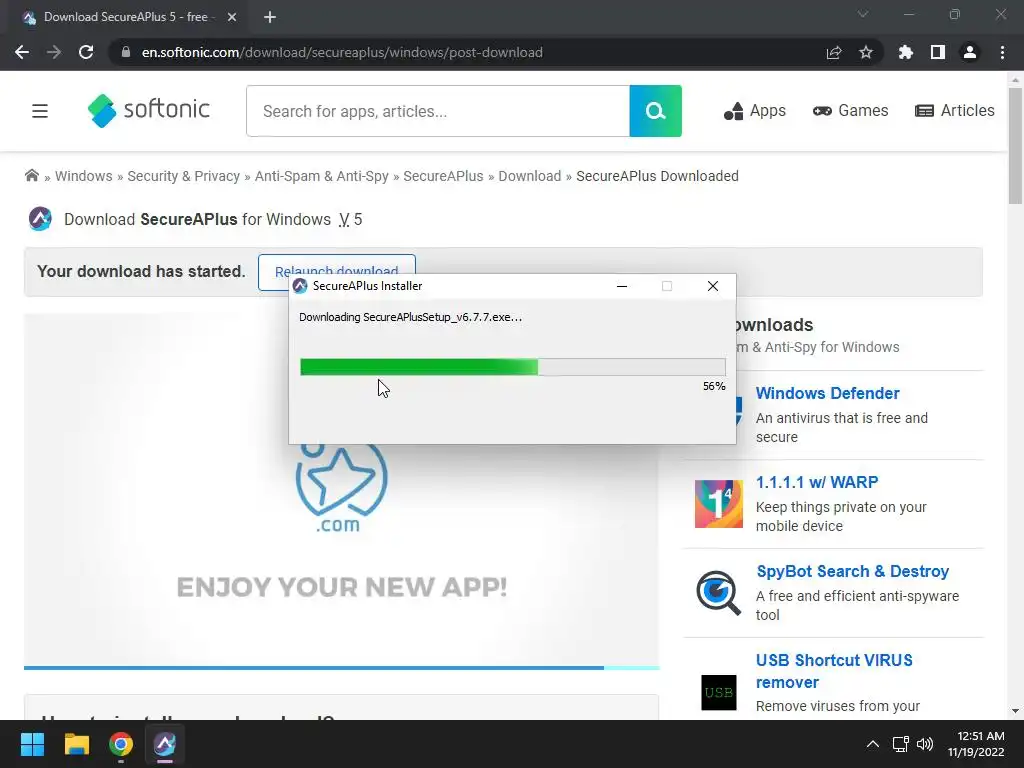Open the Apps menu item

pyautogui.click(x=755, y=111)
